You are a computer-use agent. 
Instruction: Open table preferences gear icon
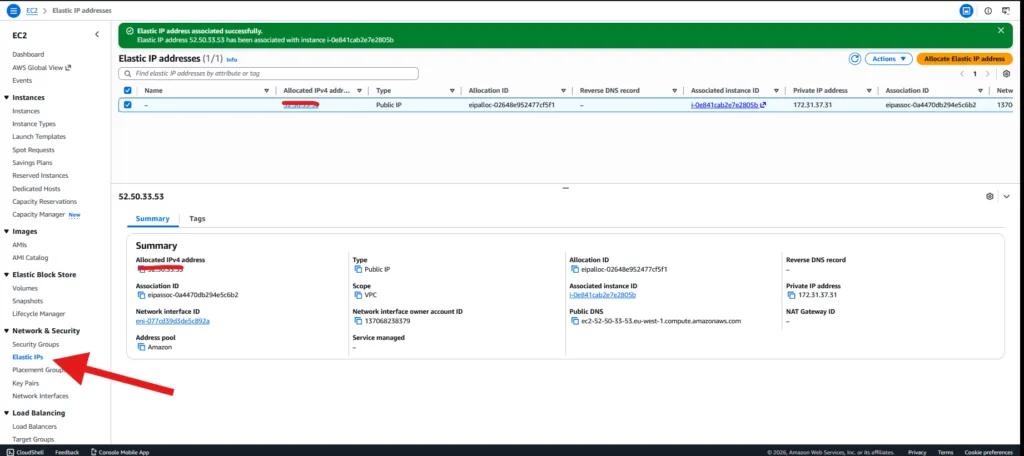[x=1006, y=74]
